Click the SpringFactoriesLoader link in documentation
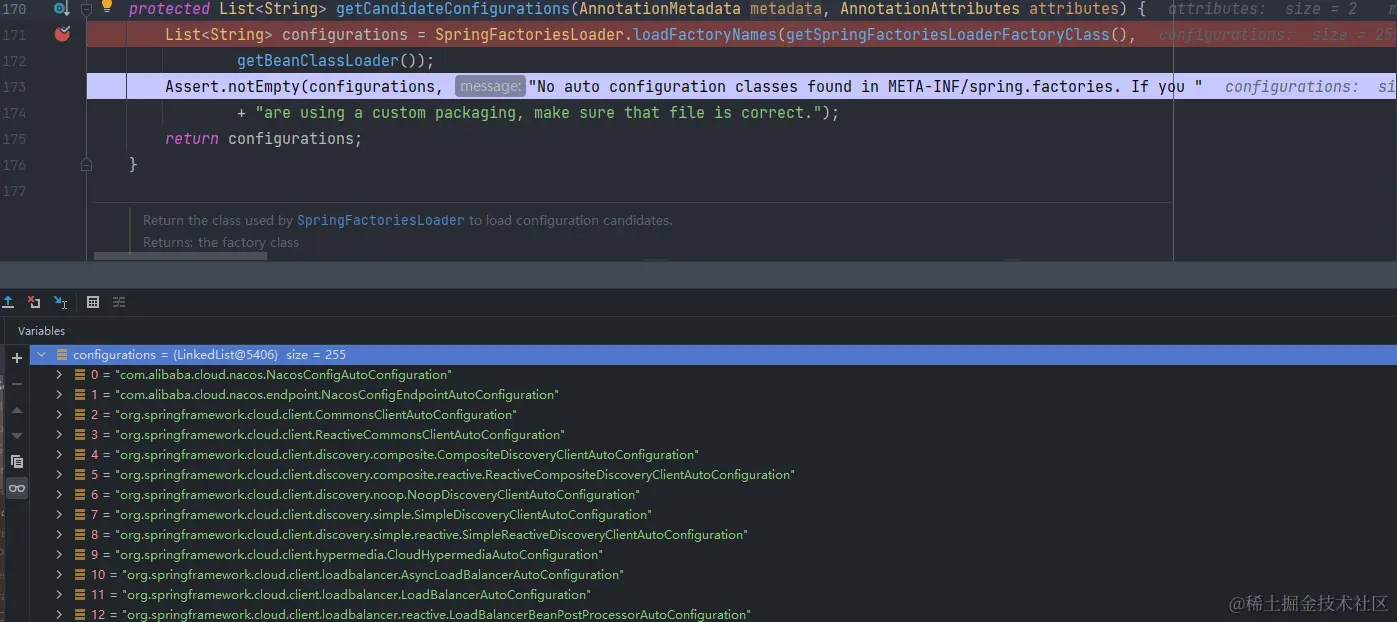Screen dimensions: 1397x622 380,220
